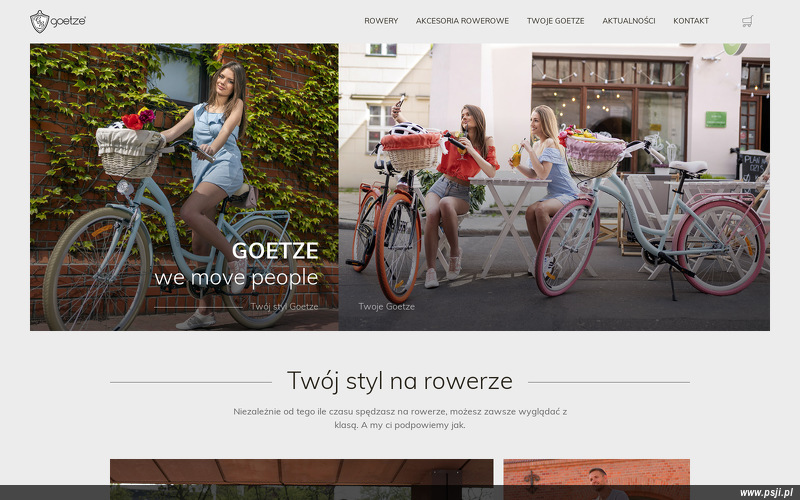800x500 pixels.
Task: Open the shopping cart icon
Action: click(x=747, y=21)
